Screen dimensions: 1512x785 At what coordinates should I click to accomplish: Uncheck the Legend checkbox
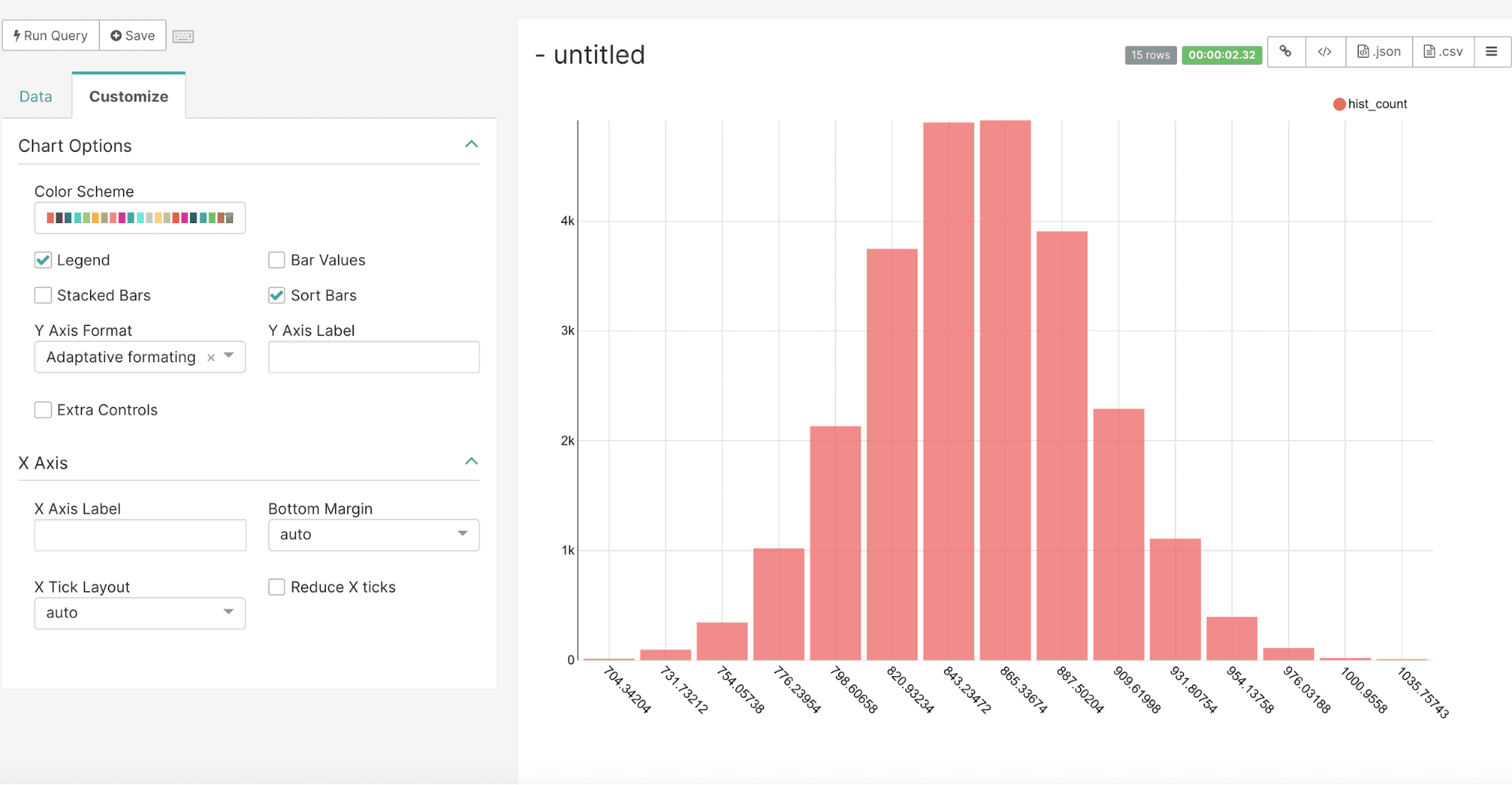[x=43, y=260]
